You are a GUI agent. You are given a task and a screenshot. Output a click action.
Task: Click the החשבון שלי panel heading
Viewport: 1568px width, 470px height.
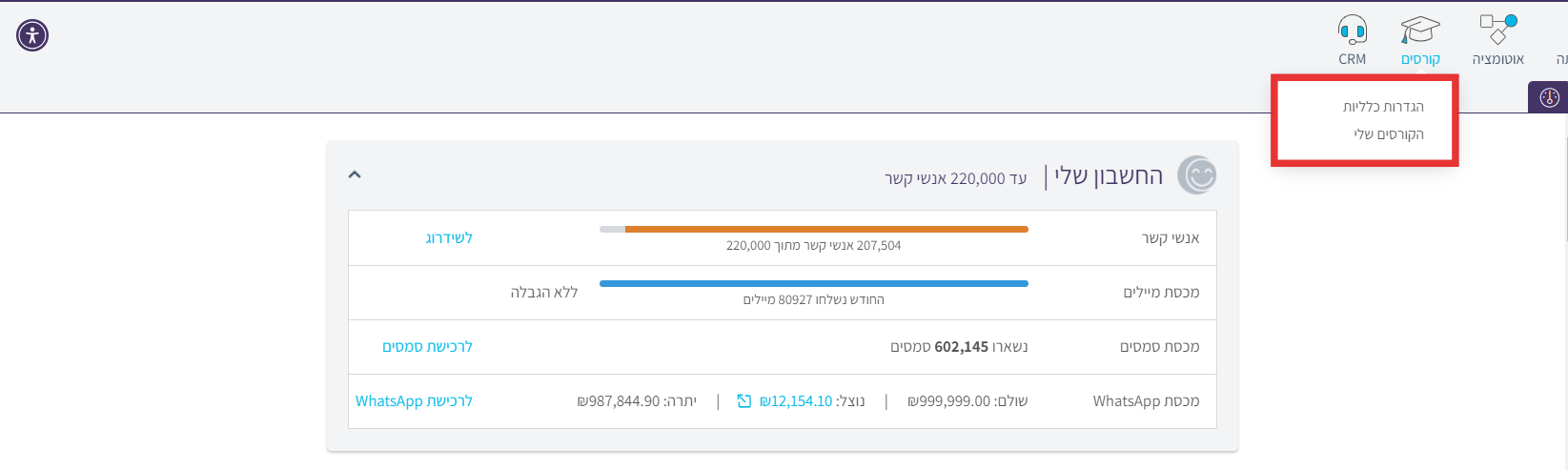1109,176
